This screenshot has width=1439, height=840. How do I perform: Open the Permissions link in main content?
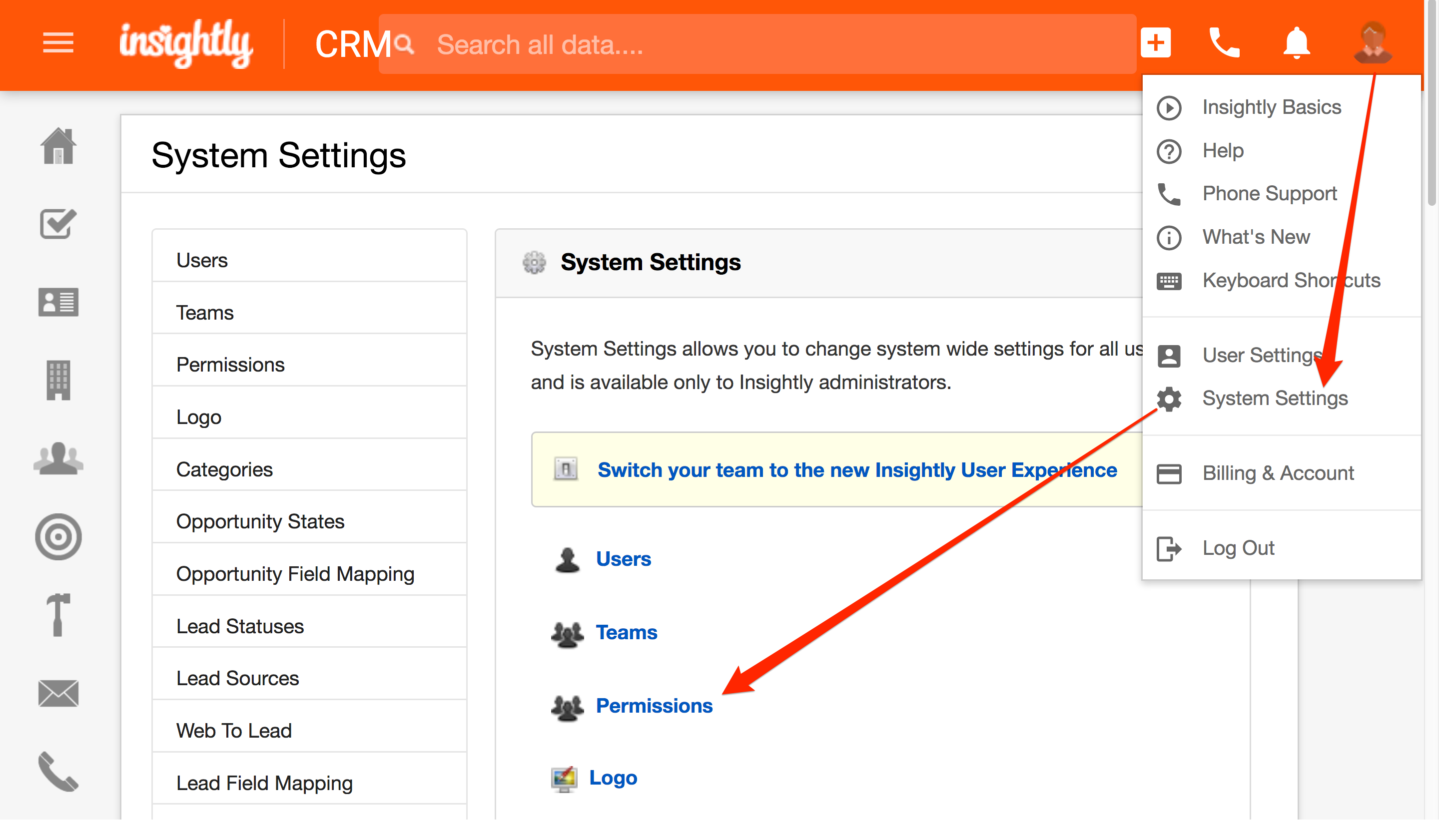coord(655,707)
